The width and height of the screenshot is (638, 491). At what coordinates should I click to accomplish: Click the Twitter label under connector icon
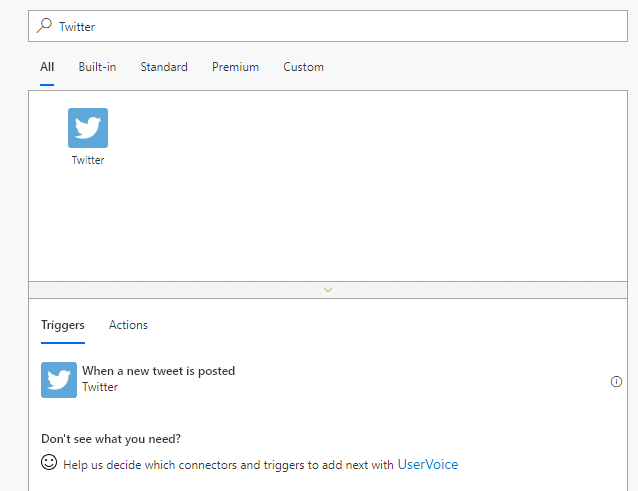pos(88,160)
